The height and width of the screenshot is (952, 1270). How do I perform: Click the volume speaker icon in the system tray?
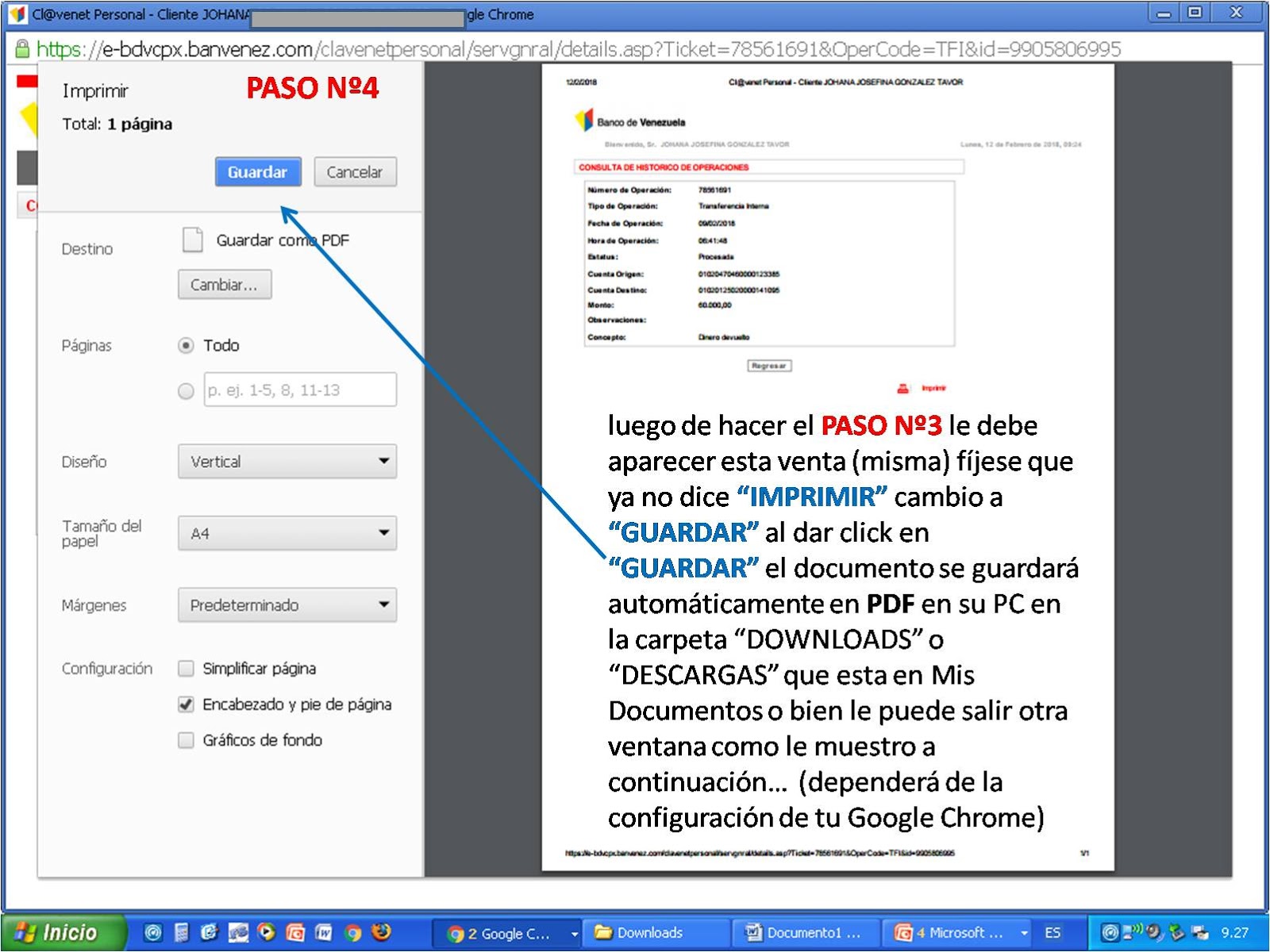(1153, 932)
